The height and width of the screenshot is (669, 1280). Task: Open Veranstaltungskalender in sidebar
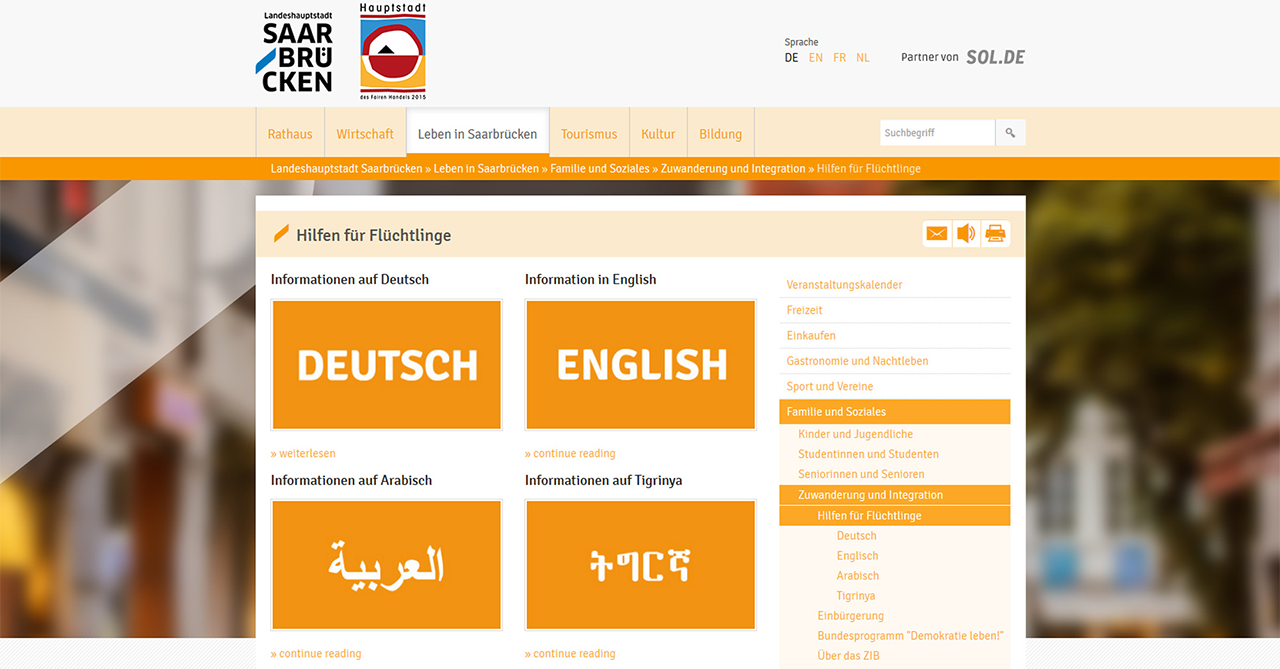click(895, 285)
